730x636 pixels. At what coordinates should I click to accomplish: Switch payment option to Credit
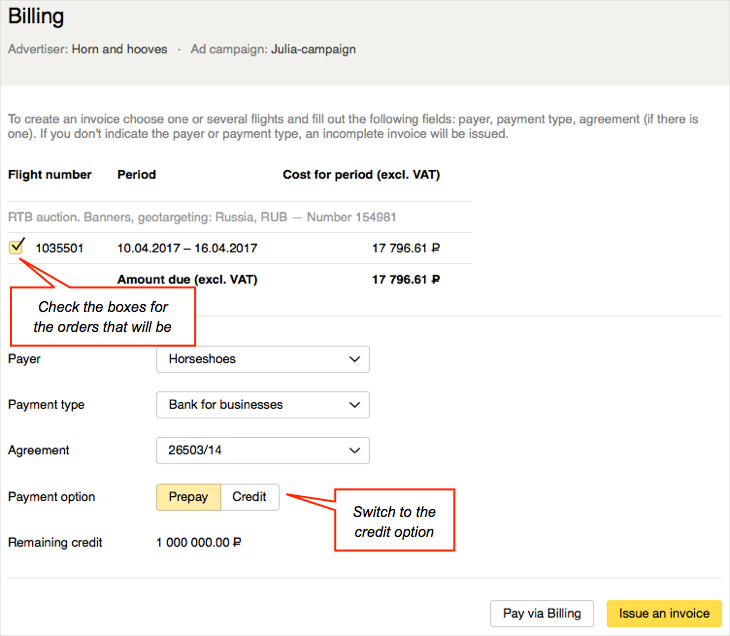[250, 497]
